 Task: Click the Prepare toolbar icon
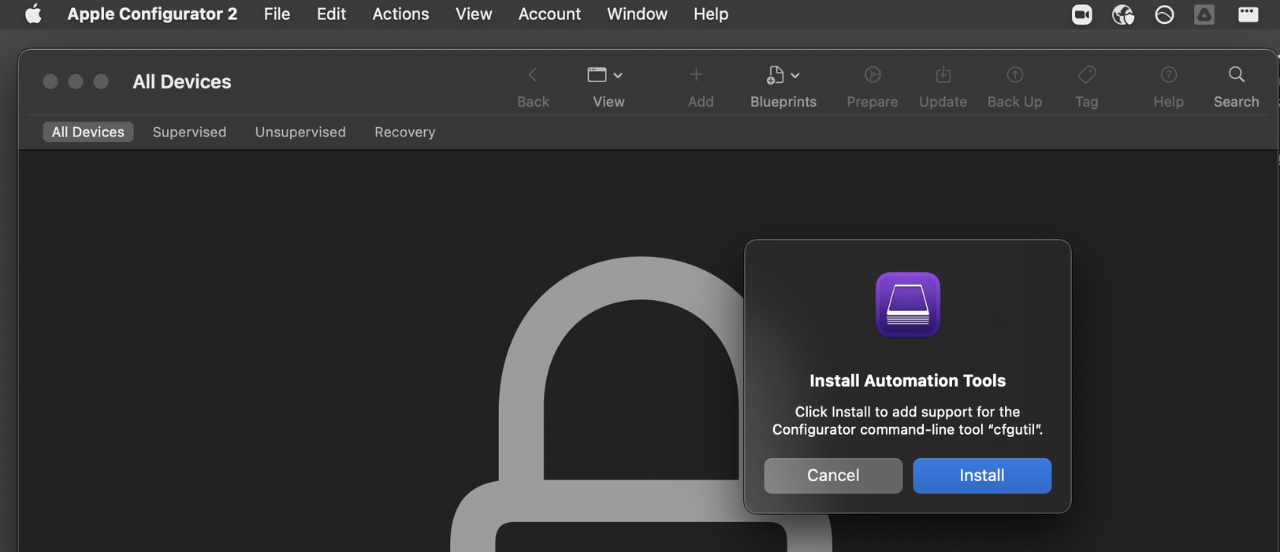click(x=872, y=75)
